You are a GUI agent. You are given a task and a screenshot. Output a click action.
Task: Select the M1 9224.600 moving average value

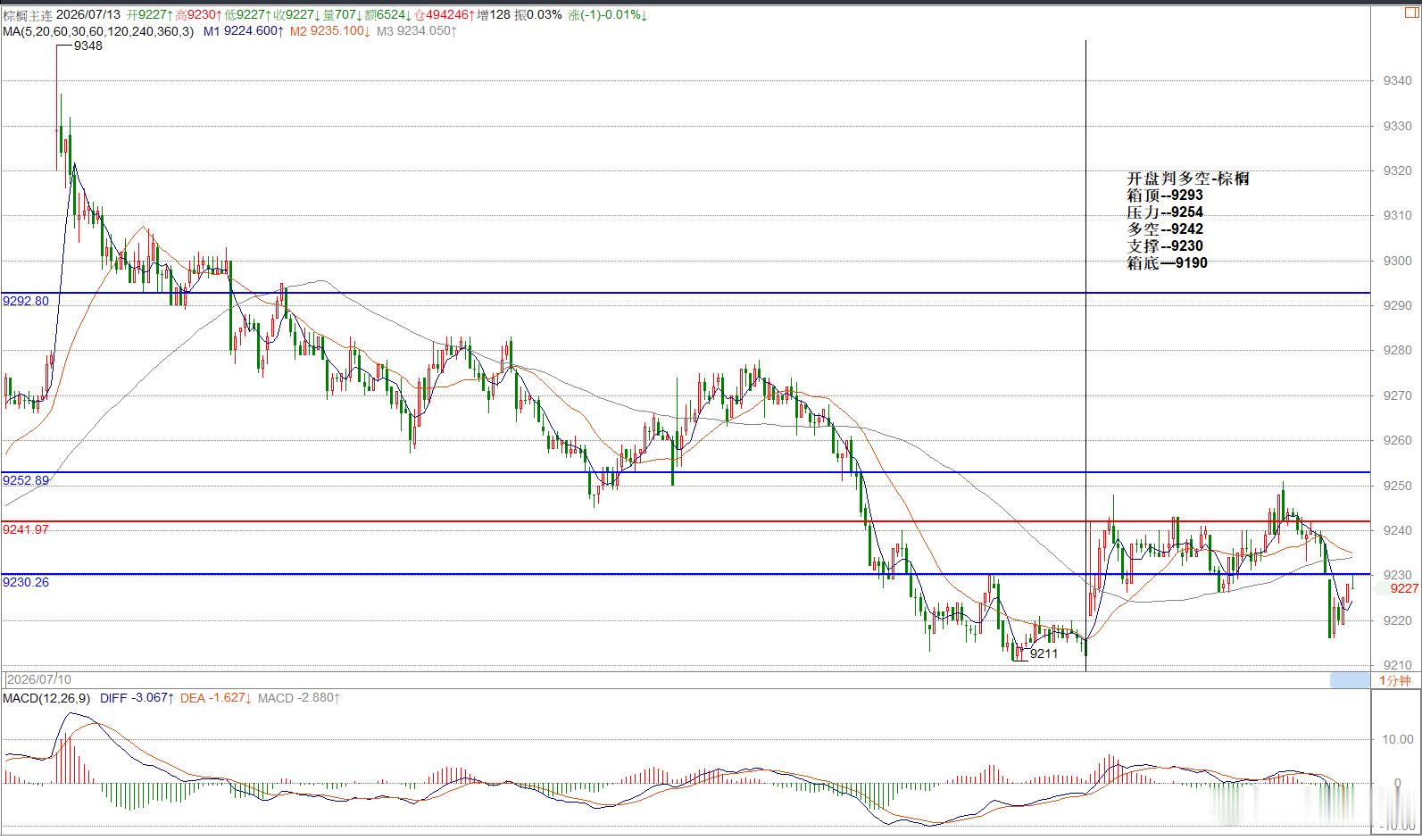pyautogui.click(x=244, y=31)
